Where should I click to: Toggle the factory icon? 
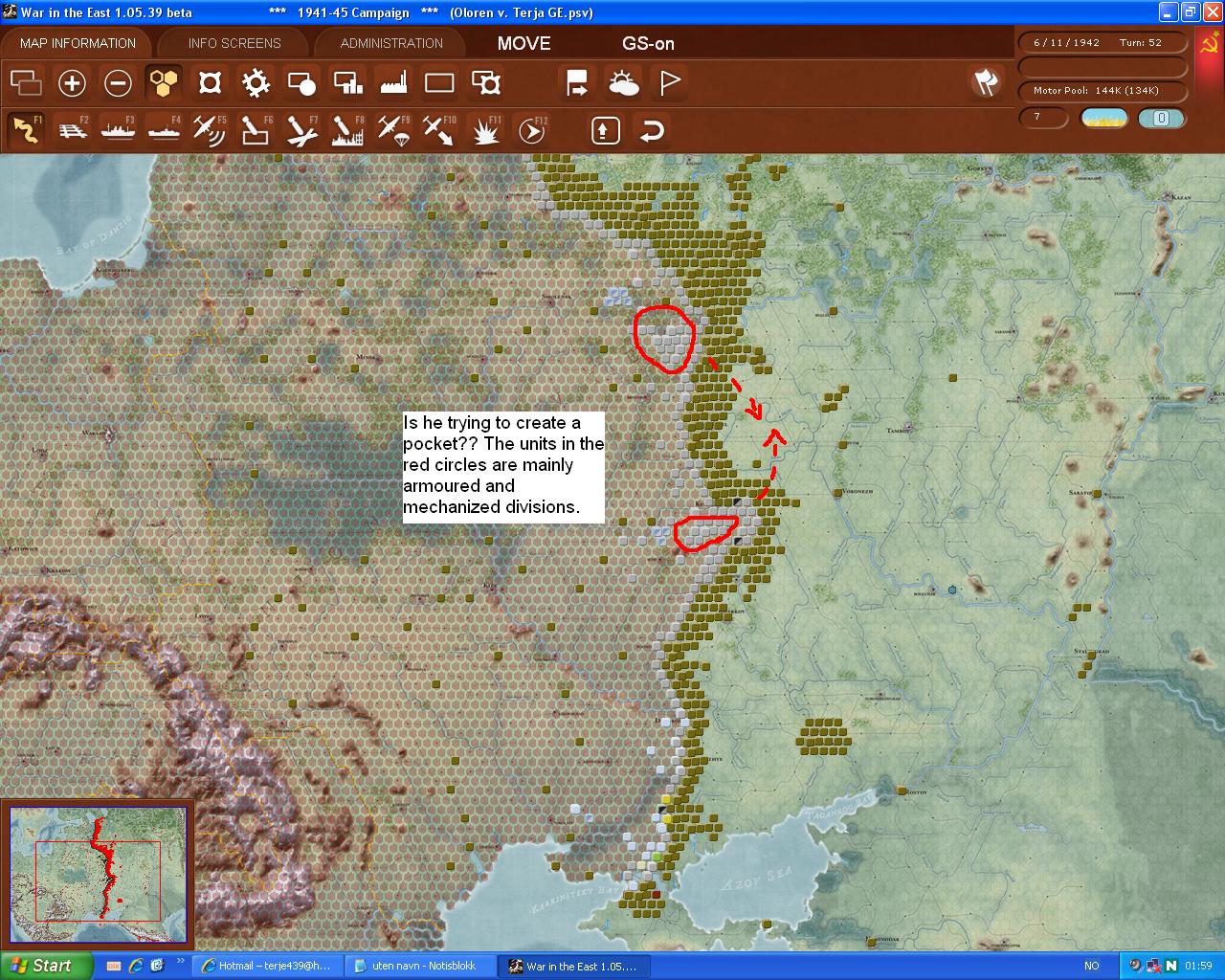(393, 83)
